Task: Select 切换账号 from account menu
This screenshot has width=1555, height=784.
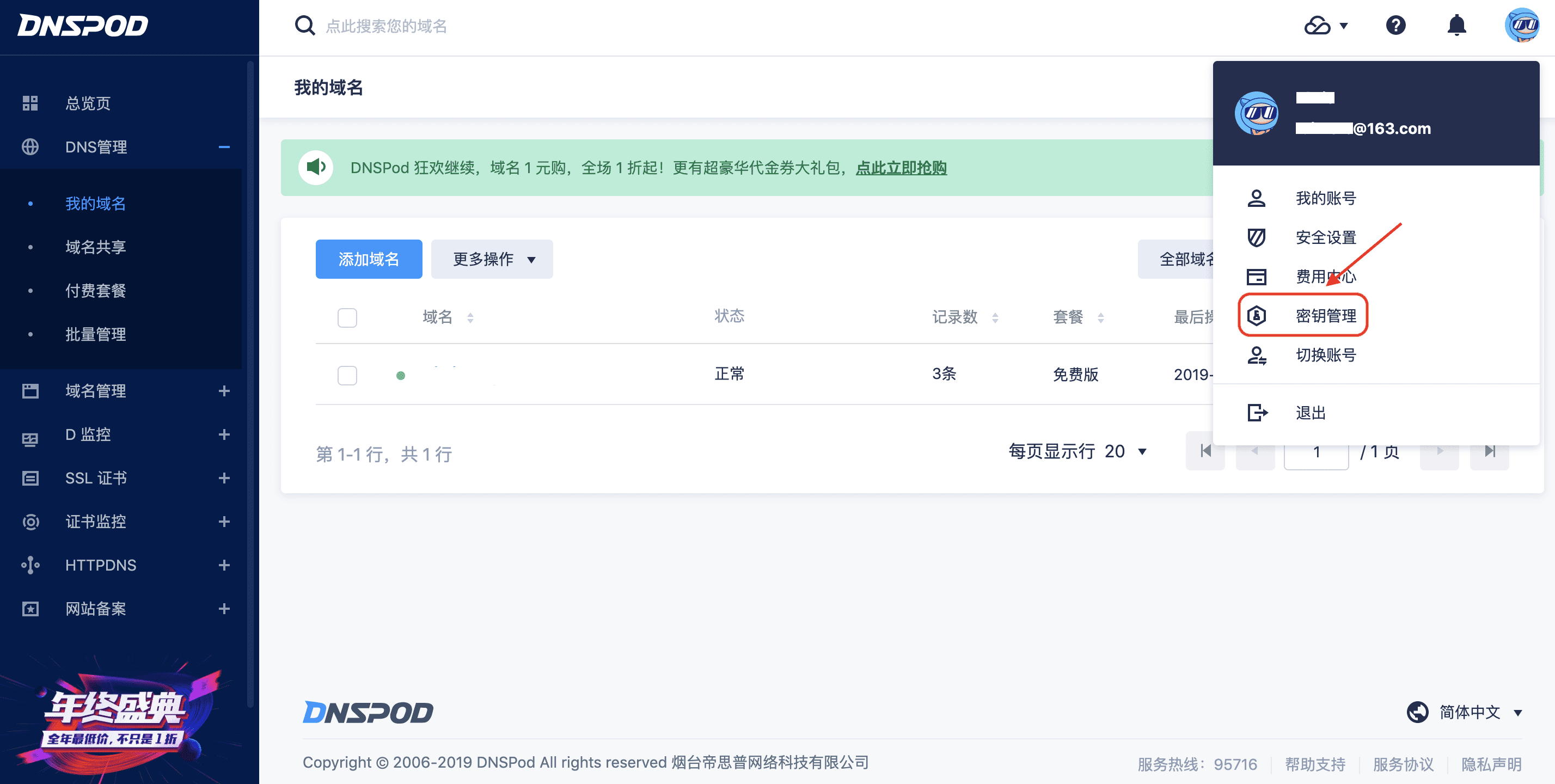Action: (x=1326, y=355)
